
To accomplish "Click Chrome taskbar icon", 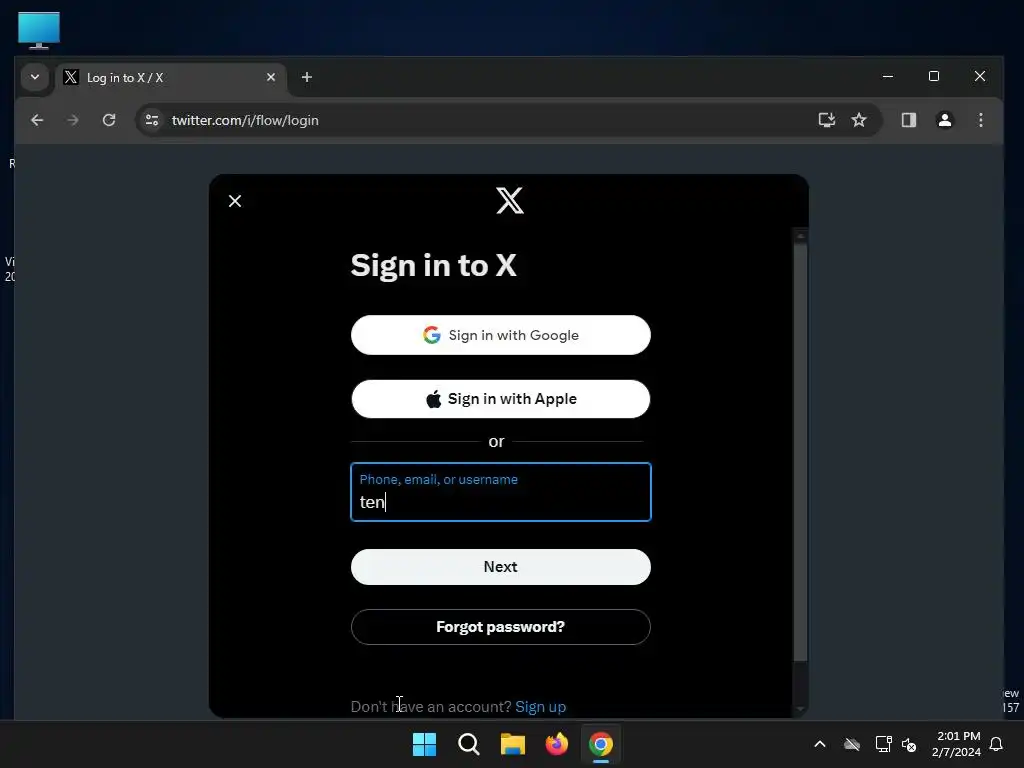I will click(x=601, y=744).
